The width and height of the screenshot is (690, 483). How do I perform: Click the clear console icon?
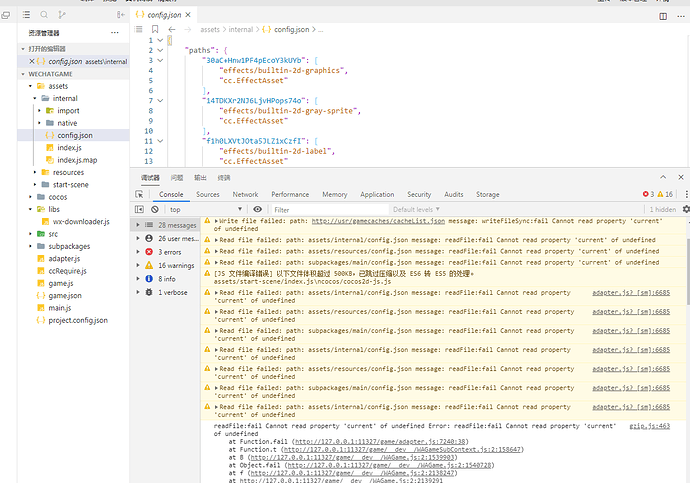coord(155,209)
